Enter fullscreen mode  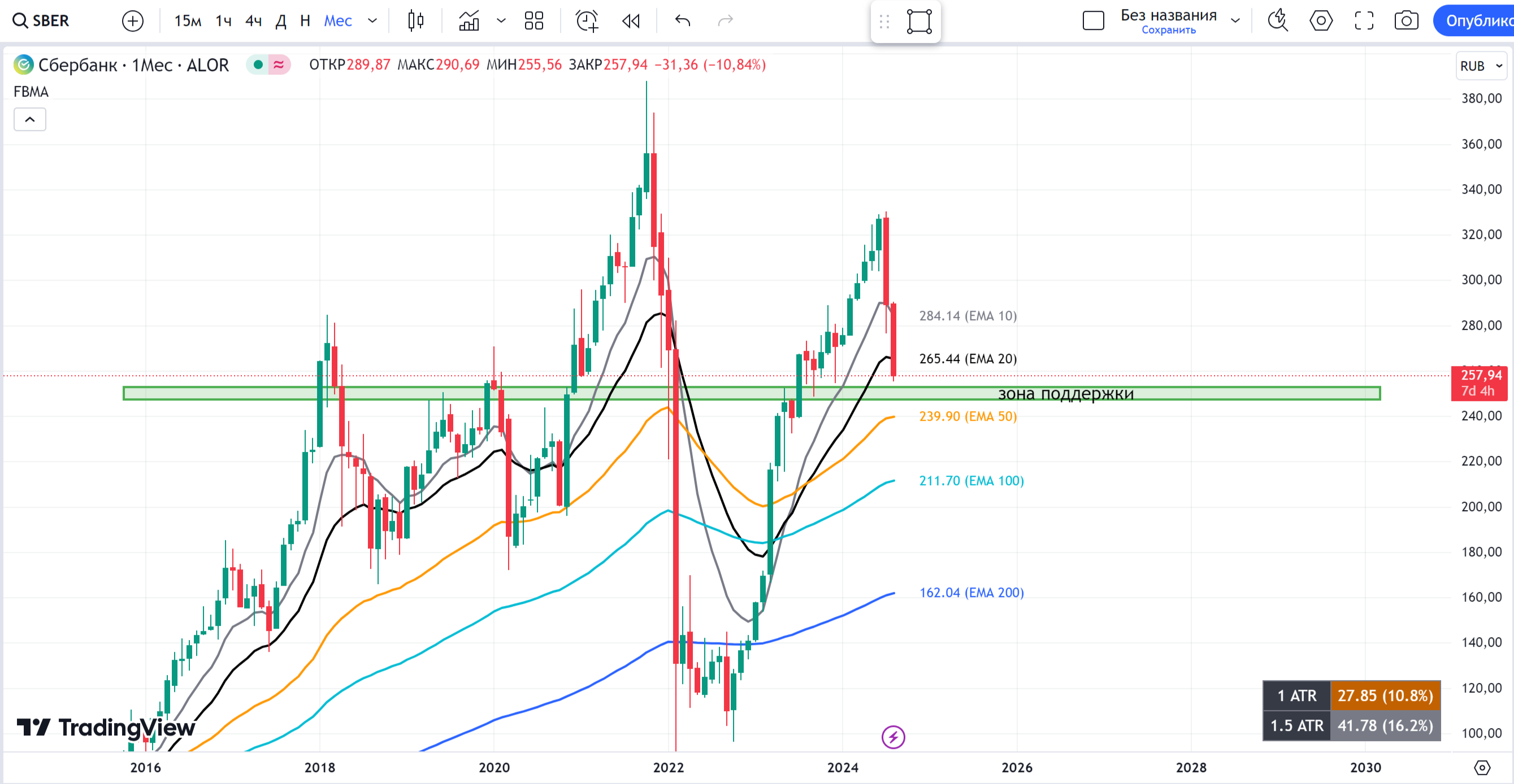[x=1364, y=21]
